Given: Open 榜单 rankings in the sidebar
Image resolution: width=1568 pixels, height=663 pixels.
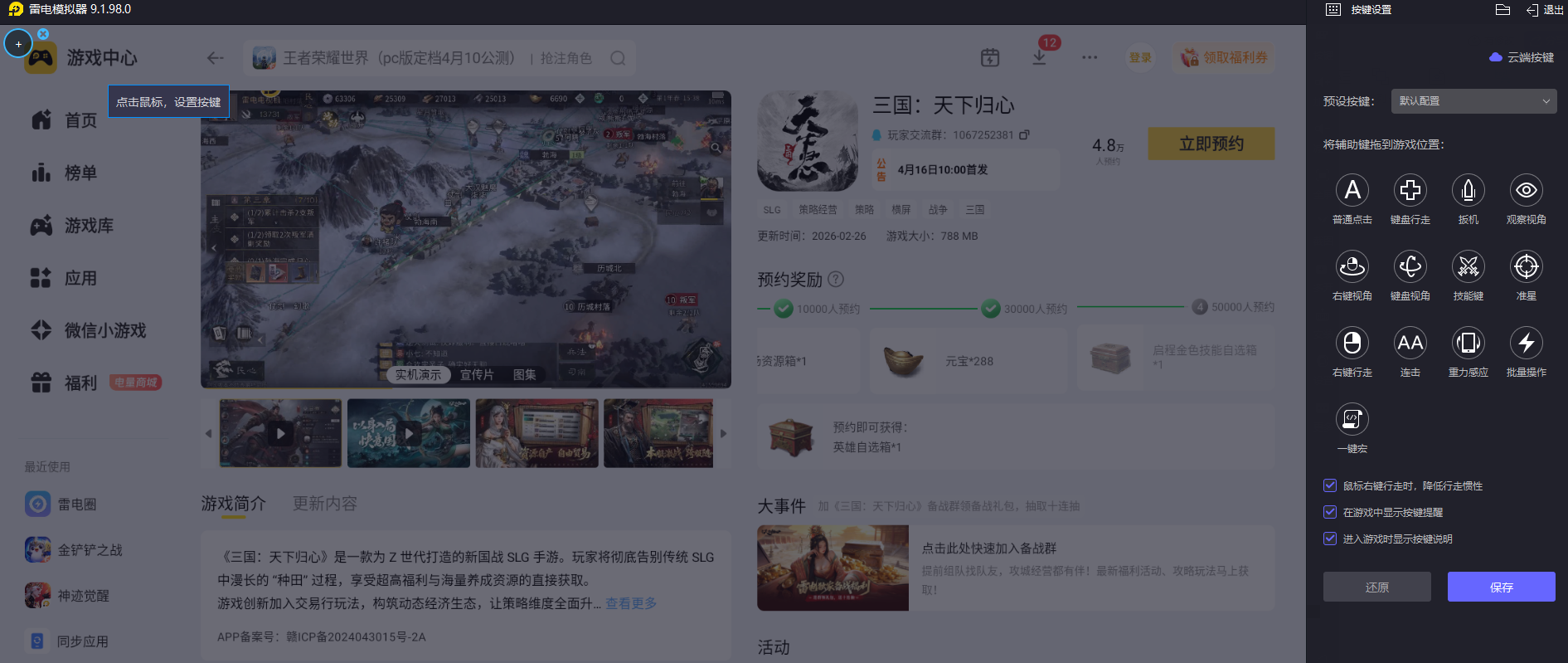Looking at the screenshot, I should tap(65, 173).
